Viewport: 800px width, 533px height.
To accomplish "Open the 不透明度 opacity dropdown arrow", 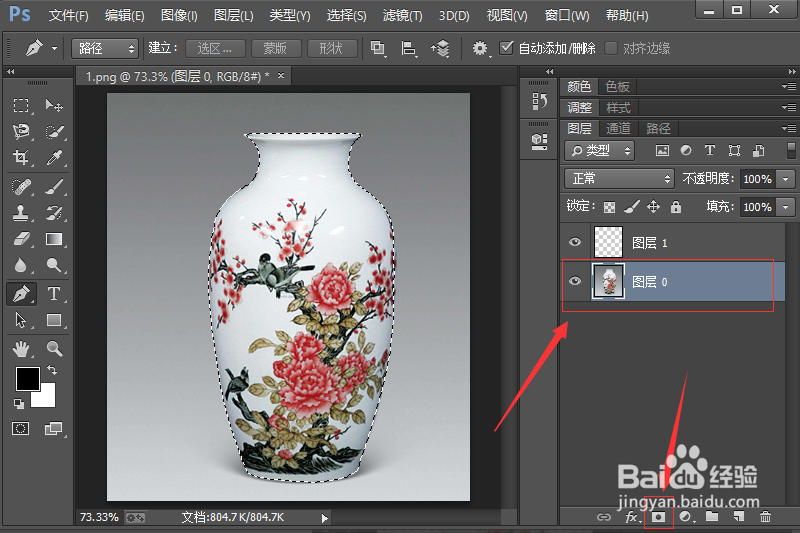I will pyautogui.click(x=785, y=178).
